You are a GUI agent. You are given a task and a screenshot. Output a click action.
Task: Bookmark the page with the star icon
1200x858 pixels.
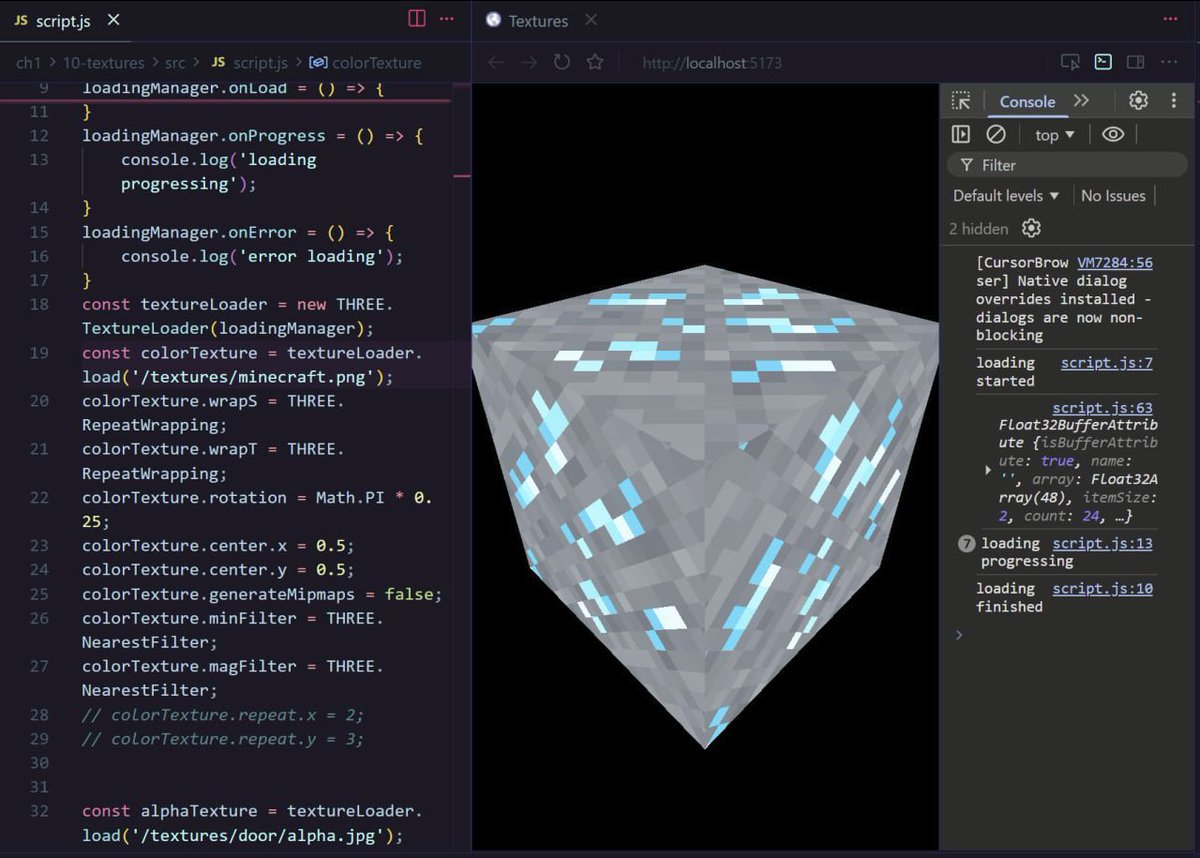click(595, 62)
